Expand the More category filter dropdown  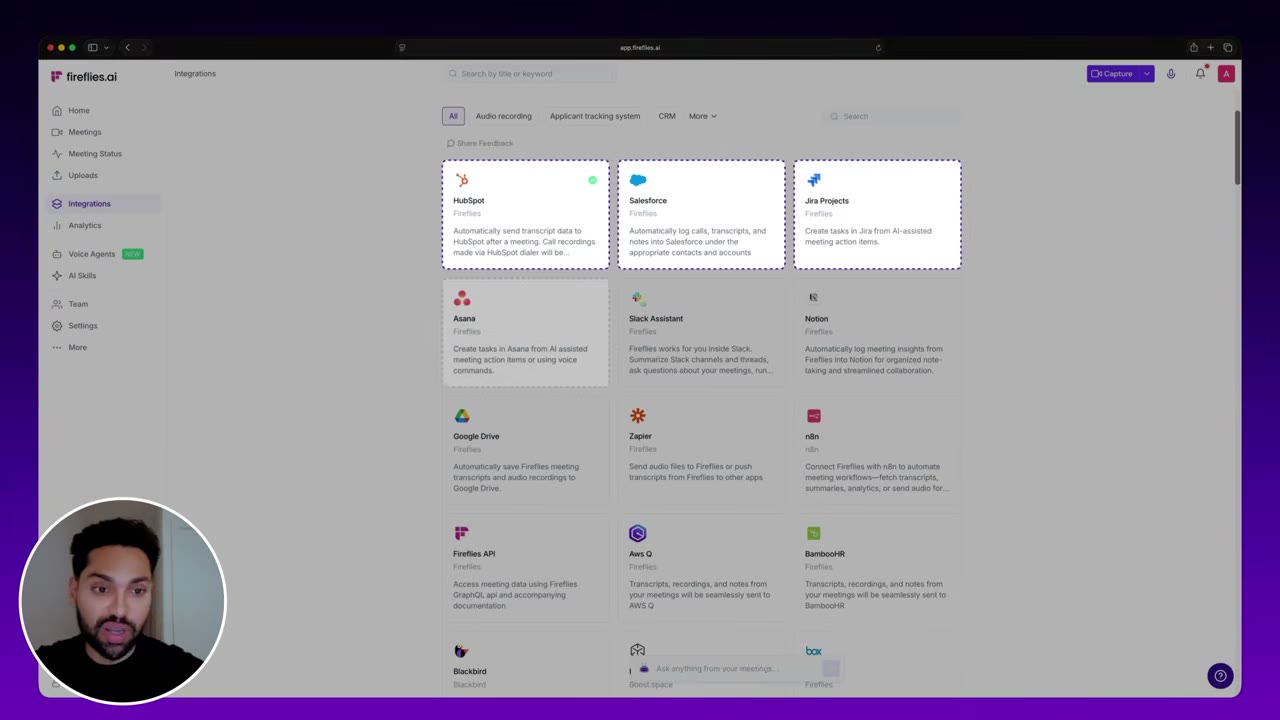pyautogui.click(x=702, y=116)
